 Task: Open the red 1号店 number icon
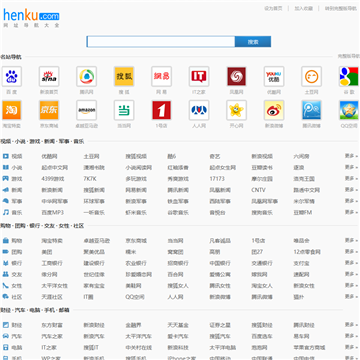coord(161,110)
